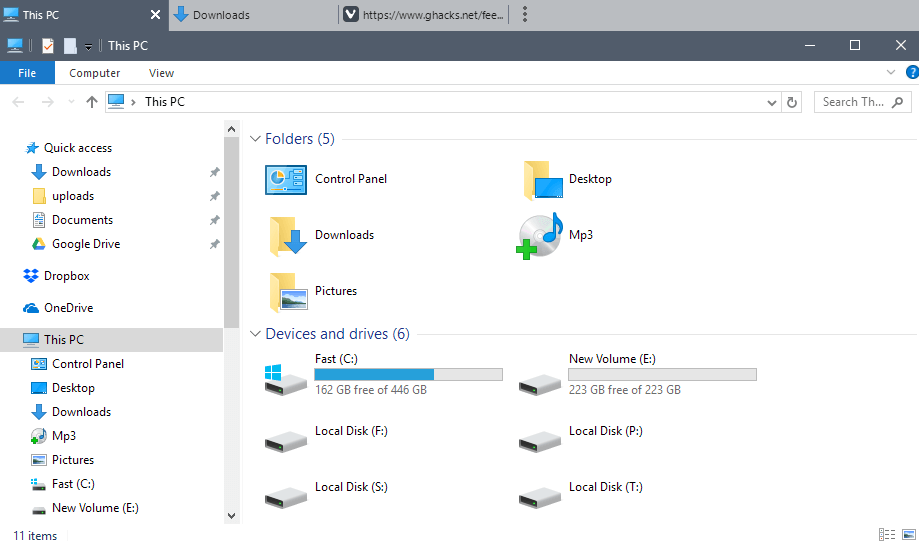This screenshot has width=919, height=544.
Task: Open pinned Downloads under Quick access
Action: tap(81, 172)
